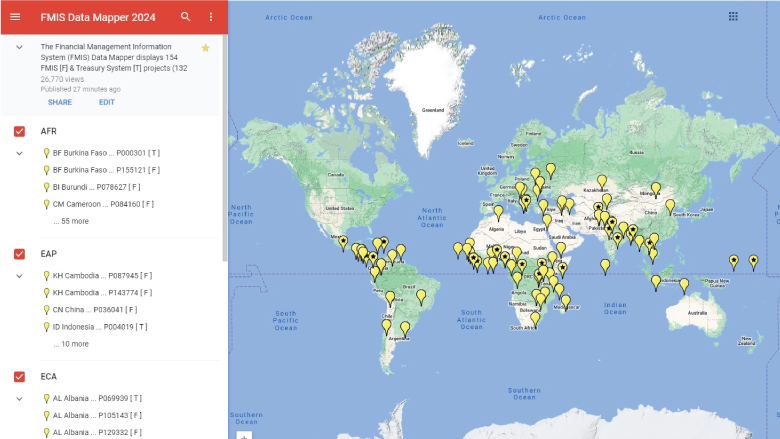Click the rightmost starred pin in the Pacific

click(x=754, y=262)
